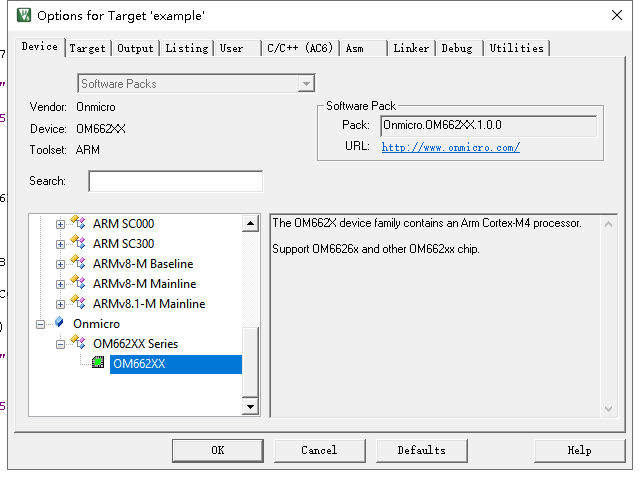Screen dimensions: 640x477
Task: Click the ARMv8-M Baseline family icon
Action: [x=78, y=263]
